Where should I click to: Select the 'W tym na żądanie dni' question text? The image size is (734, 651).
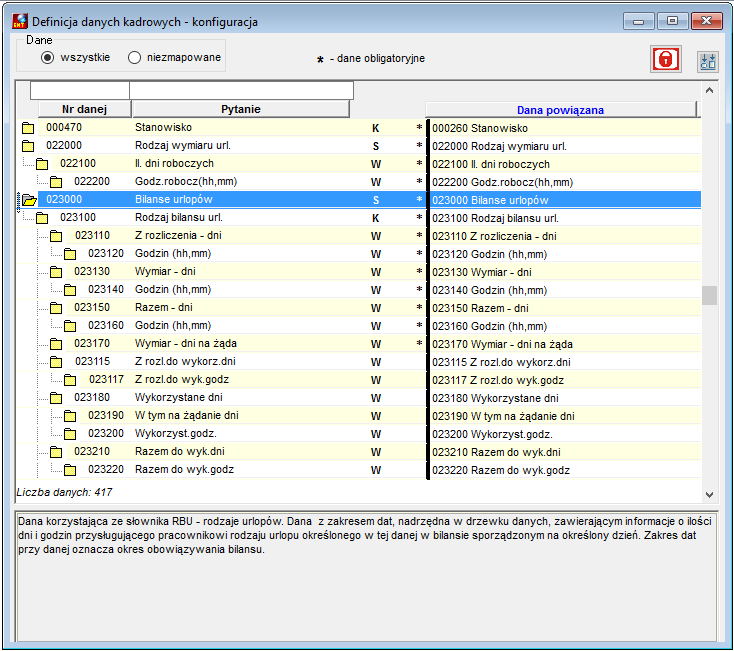point(187,416)
